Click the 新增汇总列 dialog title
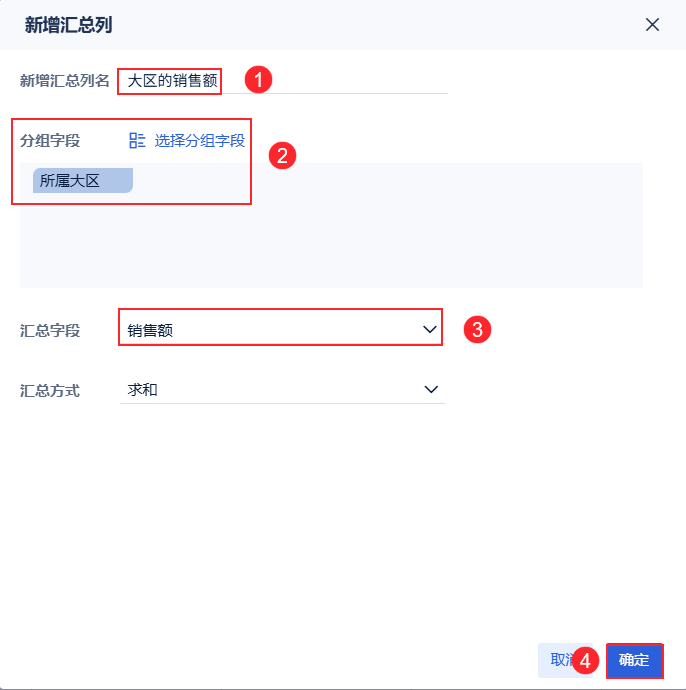 pyautogui.click(x=68, y=25)
